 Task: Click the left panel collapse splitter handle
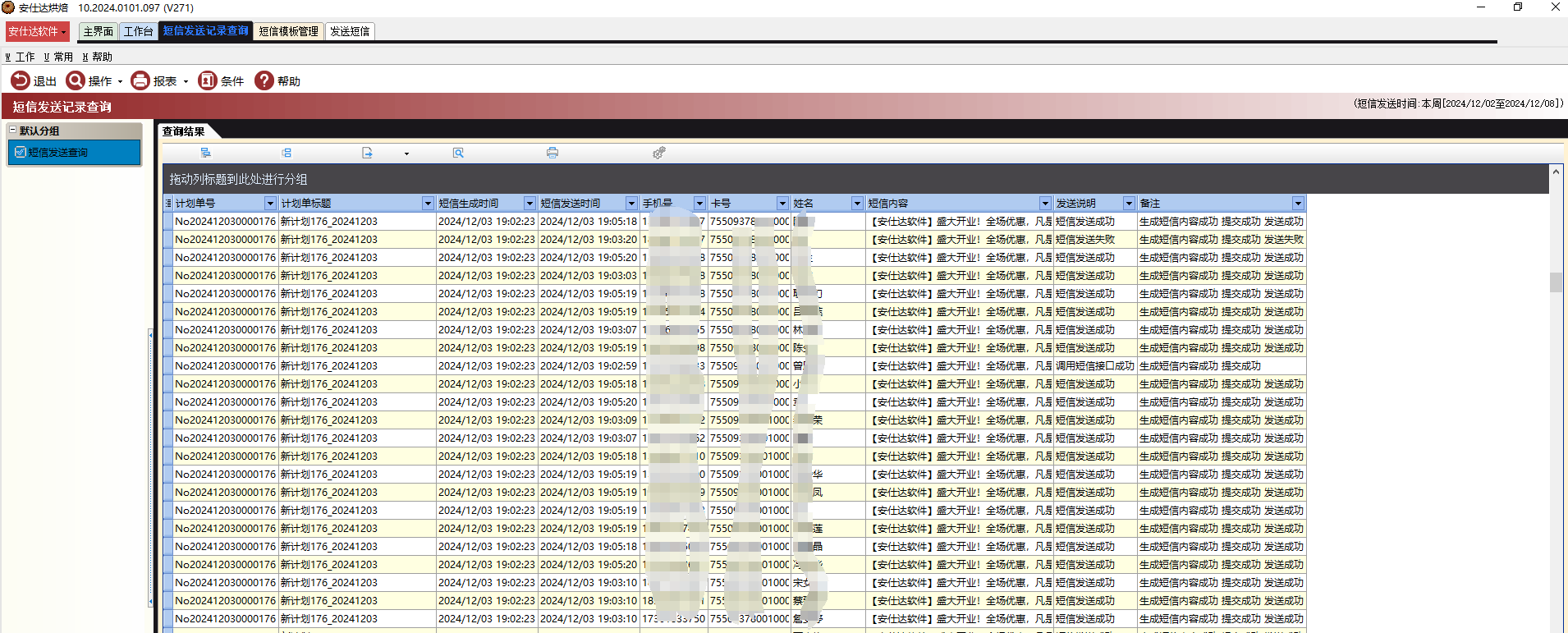pos(150,468)
